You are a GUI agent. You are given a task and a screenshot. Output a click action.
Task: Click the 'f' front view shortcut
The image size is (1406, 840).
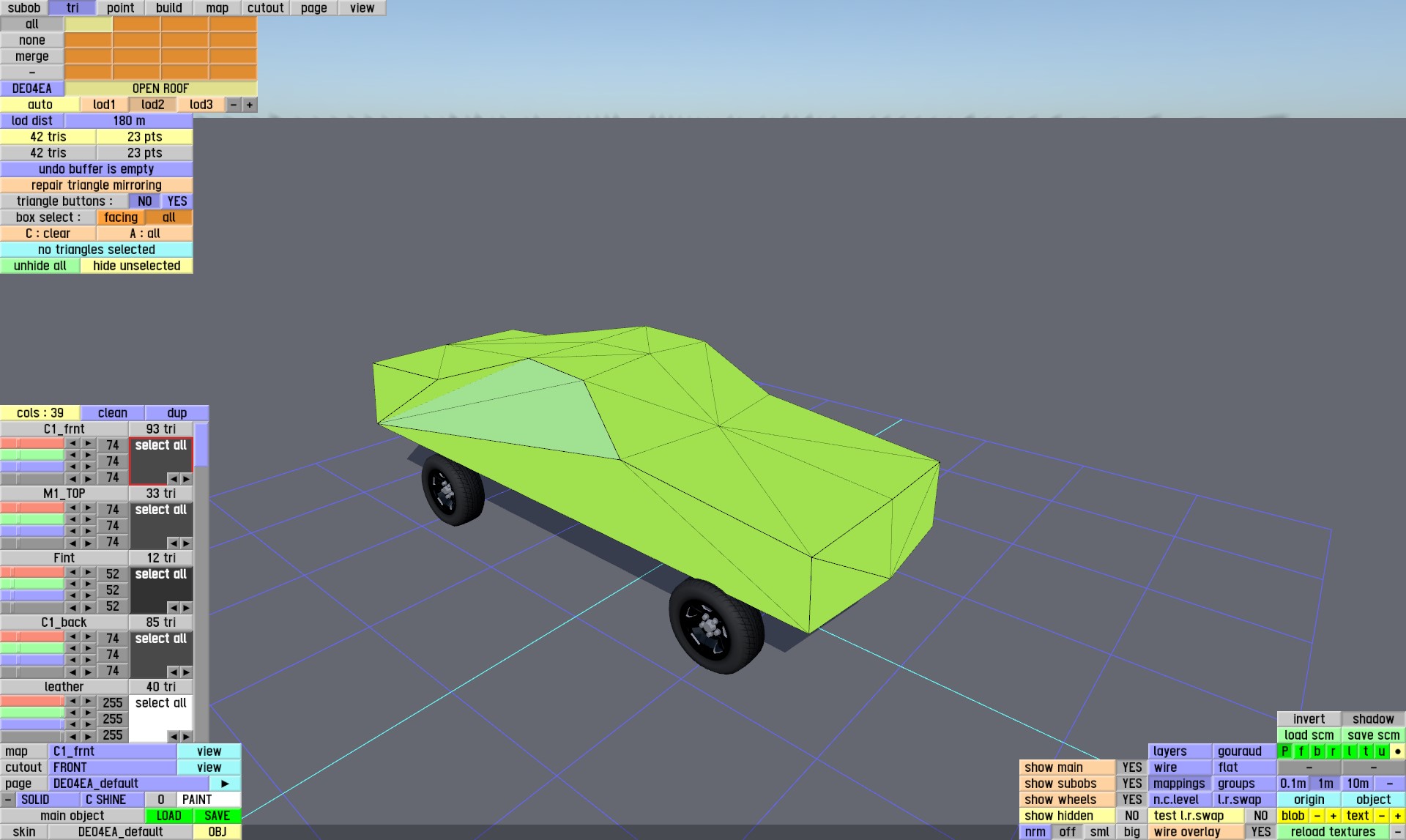click(x=1301, y=751)
